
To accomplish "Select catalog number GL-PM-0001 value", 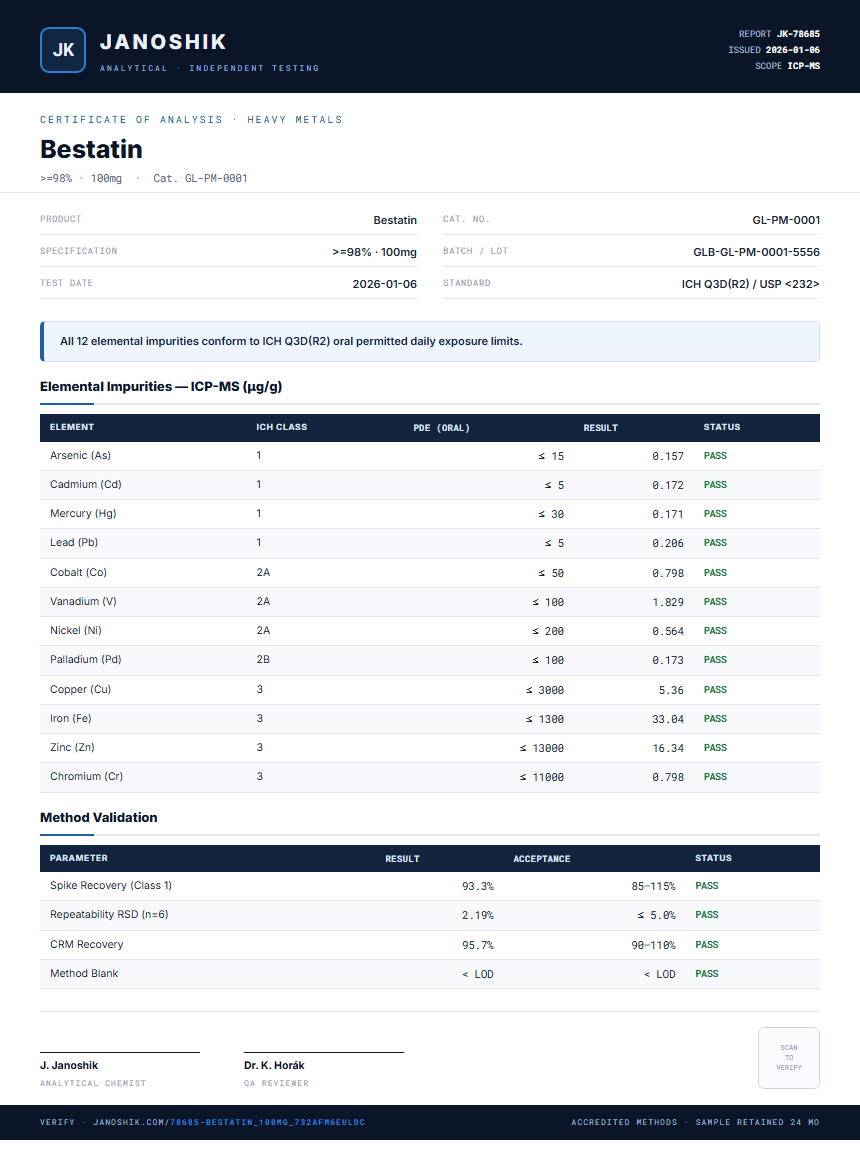I will (x=786, y=220).
